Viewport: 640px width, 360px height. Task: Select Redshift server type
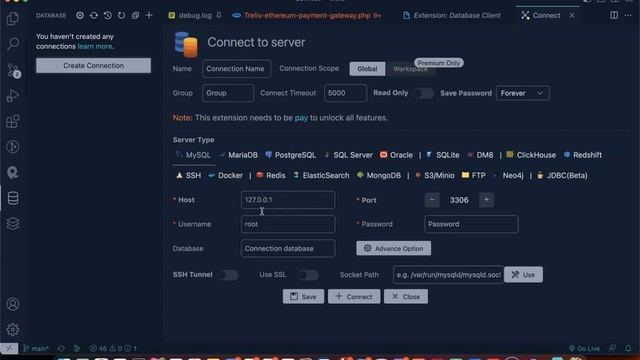click(582, 155)
